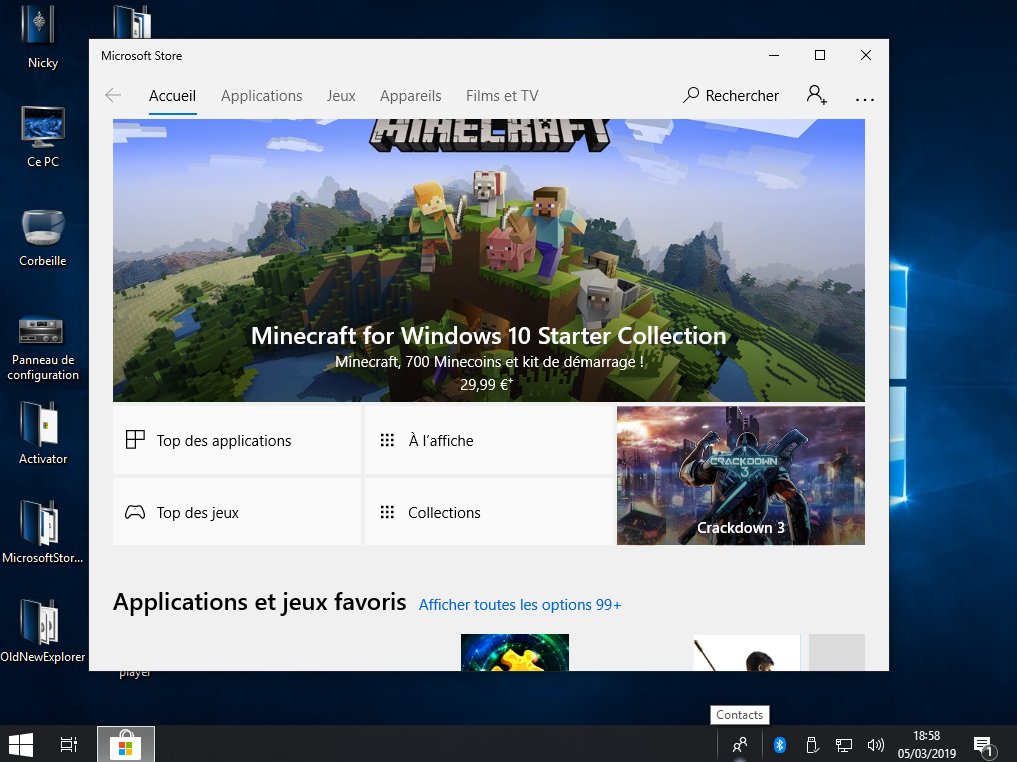Switch to the Jeux tab
This screenshot has height=762, width=1017.
click(341, 96)
